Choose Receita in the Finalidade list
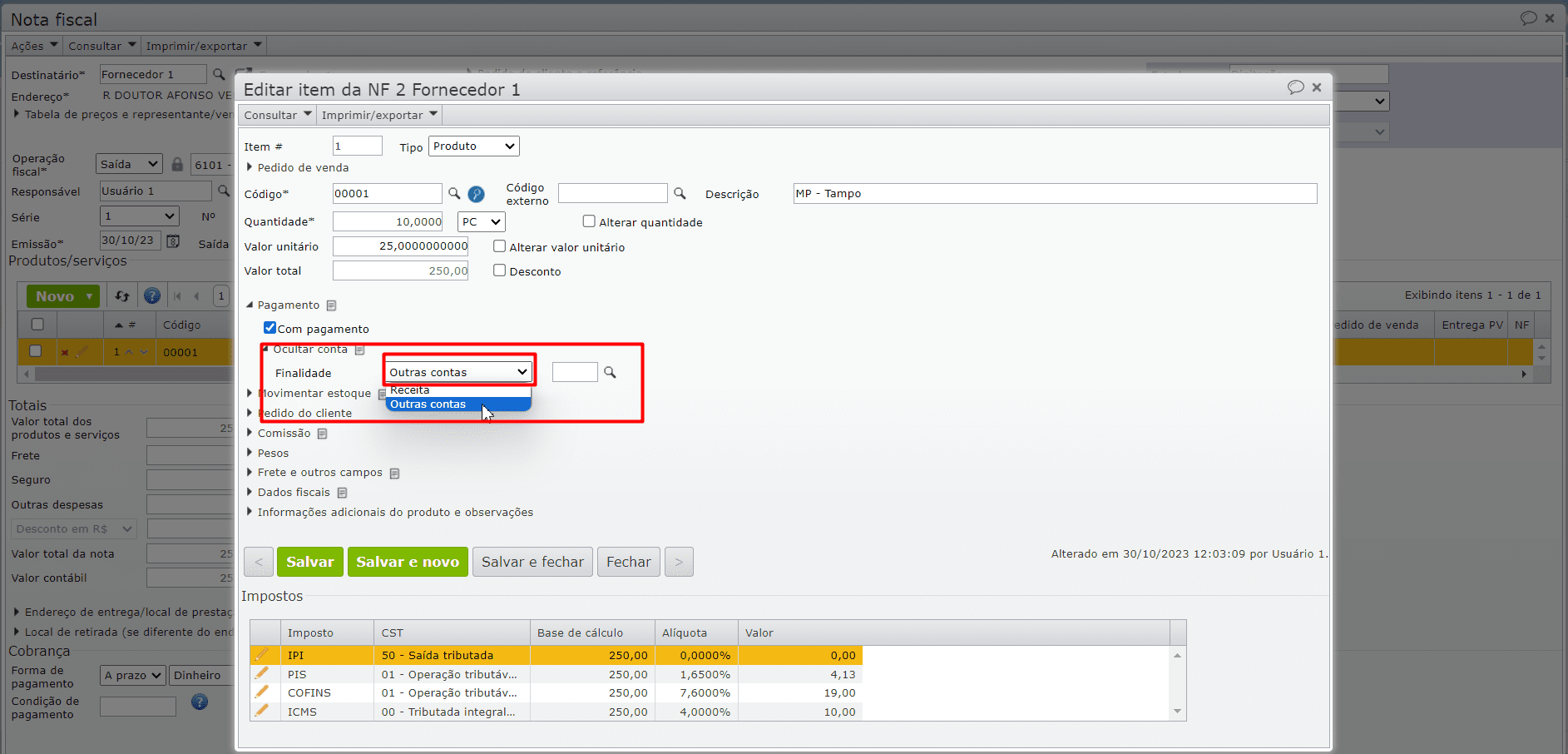 [458, 390]
